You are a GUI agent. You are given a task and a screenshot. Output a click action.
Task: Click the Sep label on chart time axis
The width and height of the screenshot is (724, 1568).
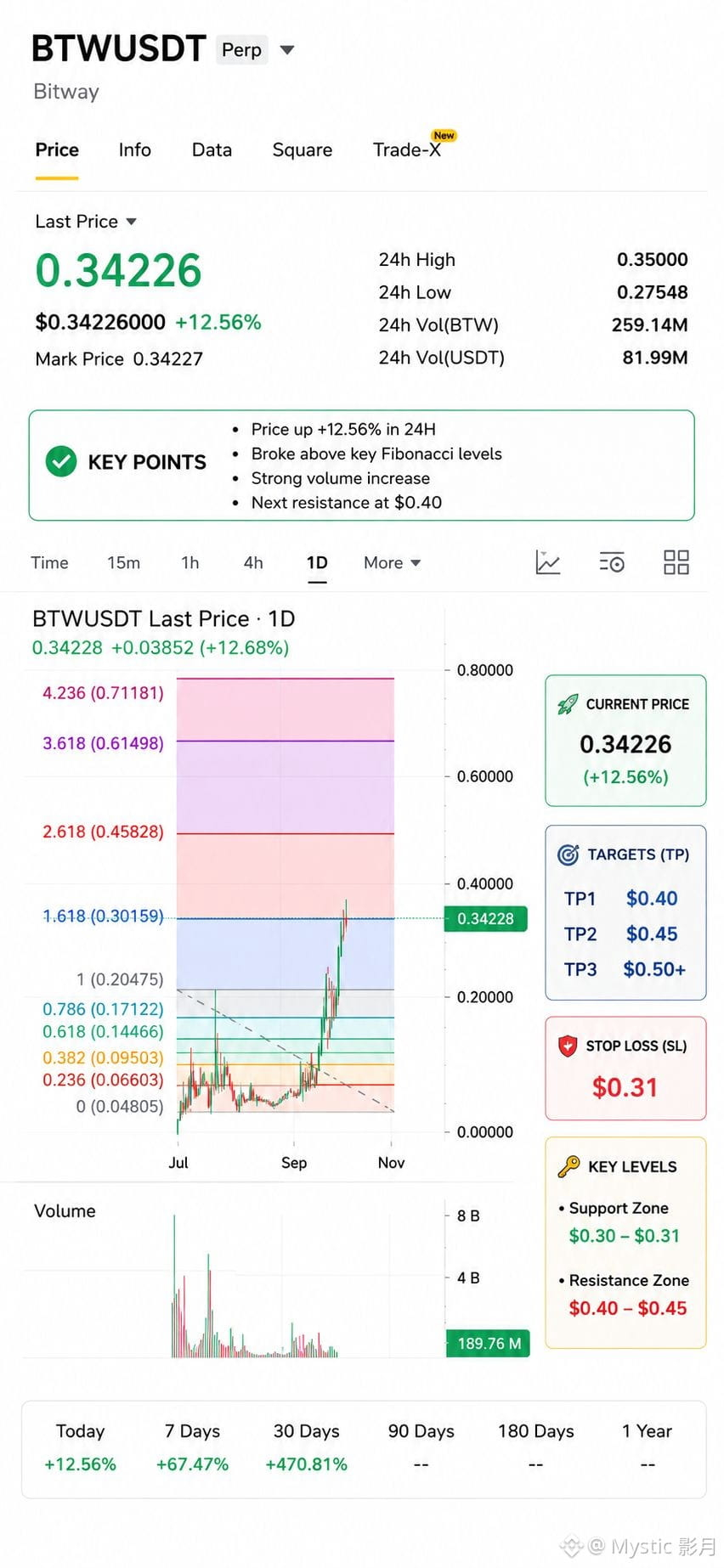[x=294, y=1163]
